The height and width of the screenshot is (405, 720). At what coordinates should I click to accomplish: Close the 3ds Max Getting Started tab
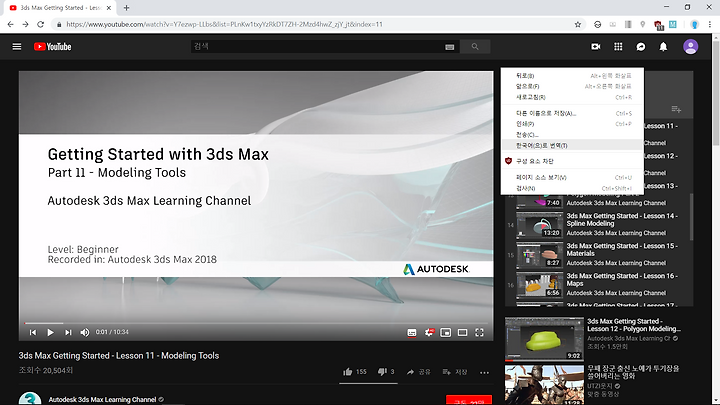coord(109,8)
